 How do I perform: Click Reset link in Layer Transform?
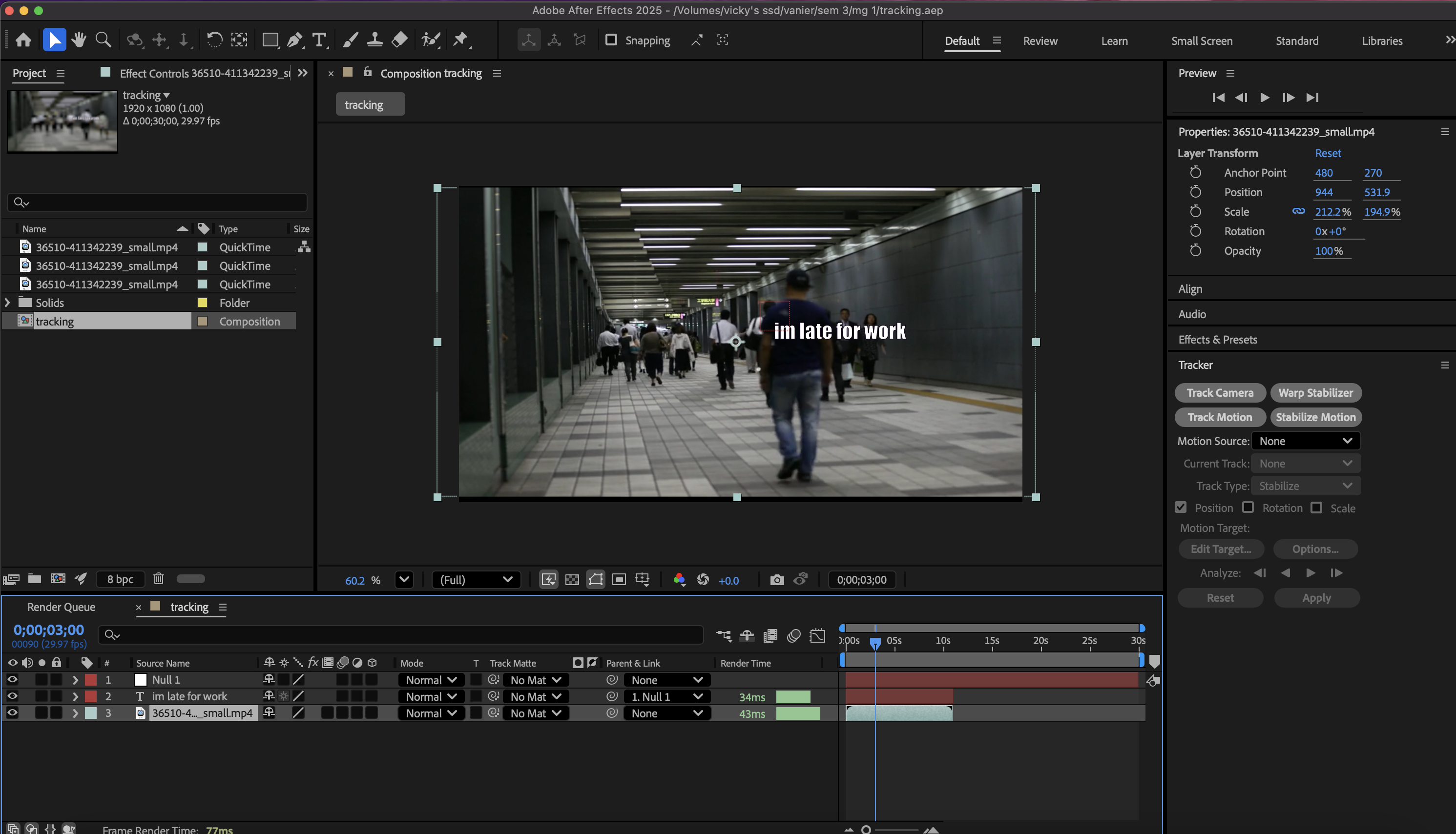[1328, 153]
